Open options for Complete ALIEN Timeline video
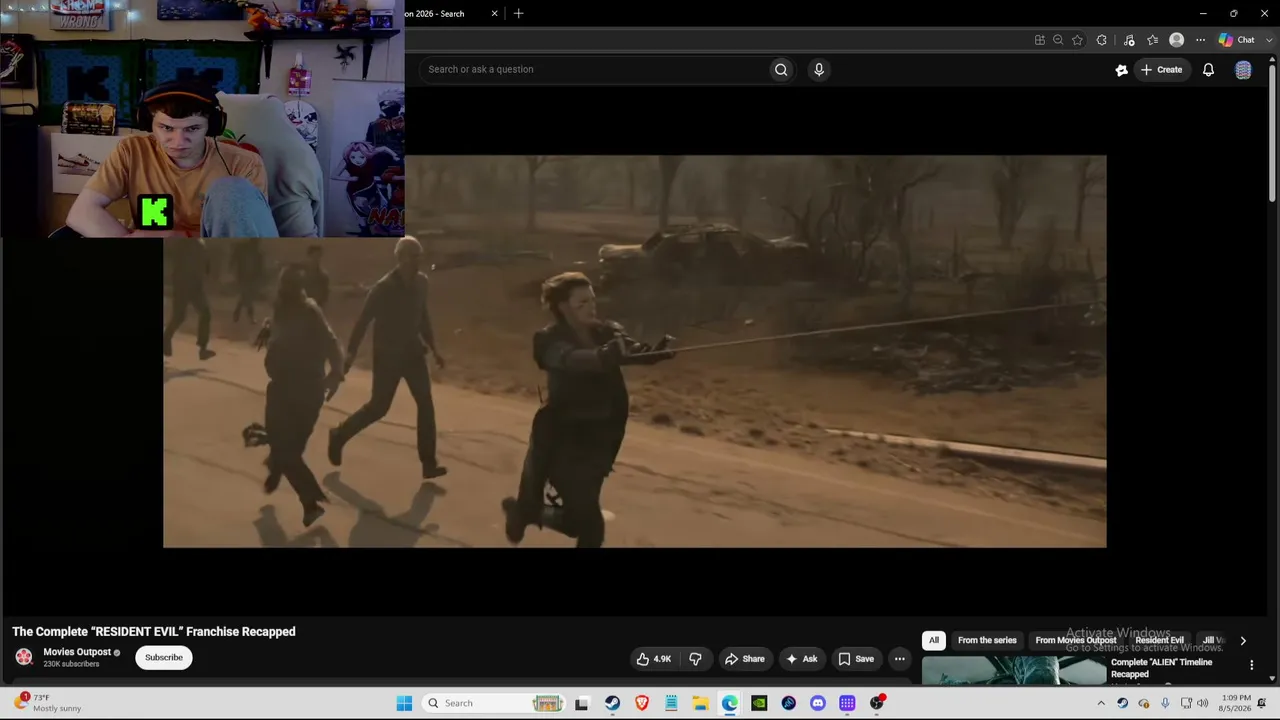 tap(1251, 665)
